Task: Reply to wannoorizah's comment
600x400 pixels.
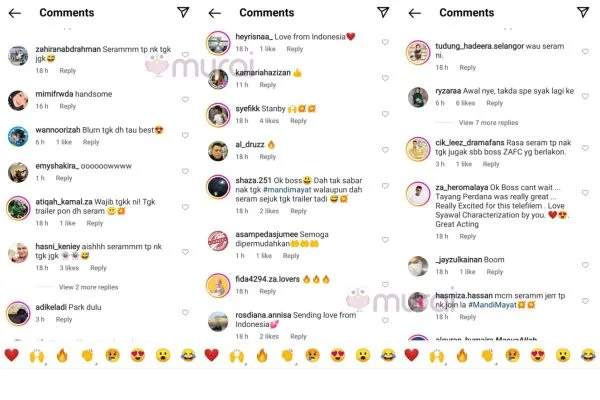Action: coord(91,142)
